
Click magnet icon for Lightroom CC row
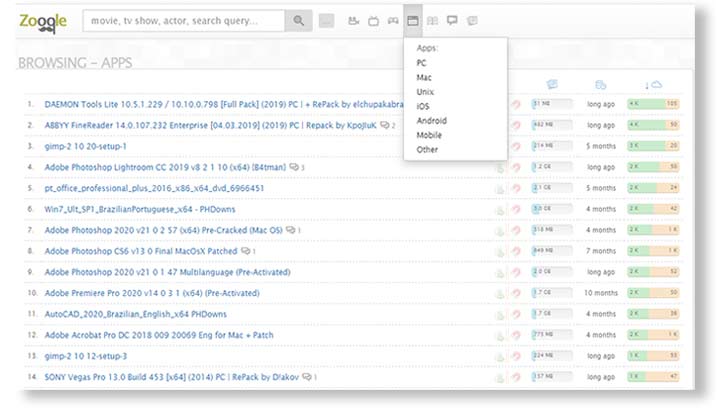coord(516,168)
